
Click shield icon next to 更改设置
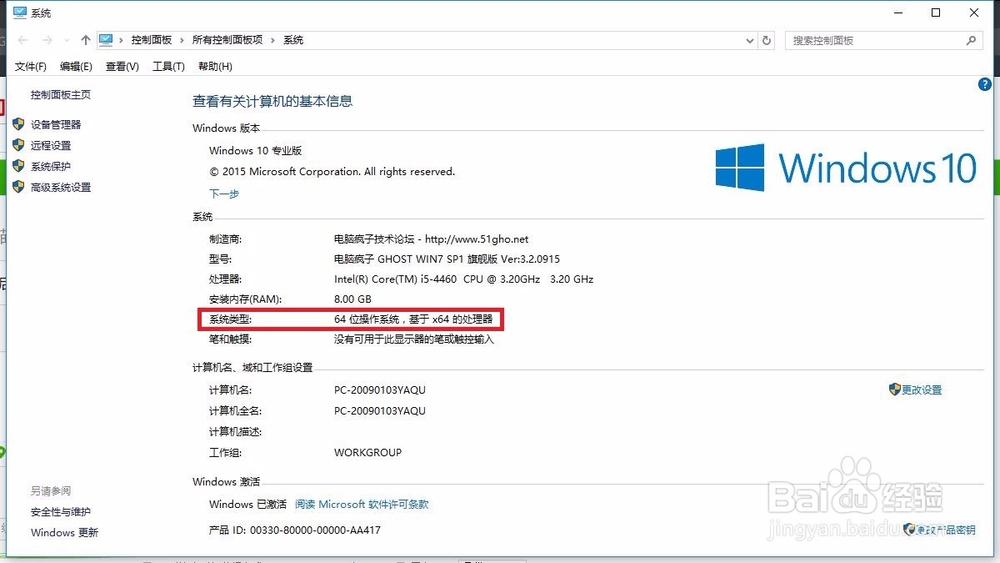895,389
